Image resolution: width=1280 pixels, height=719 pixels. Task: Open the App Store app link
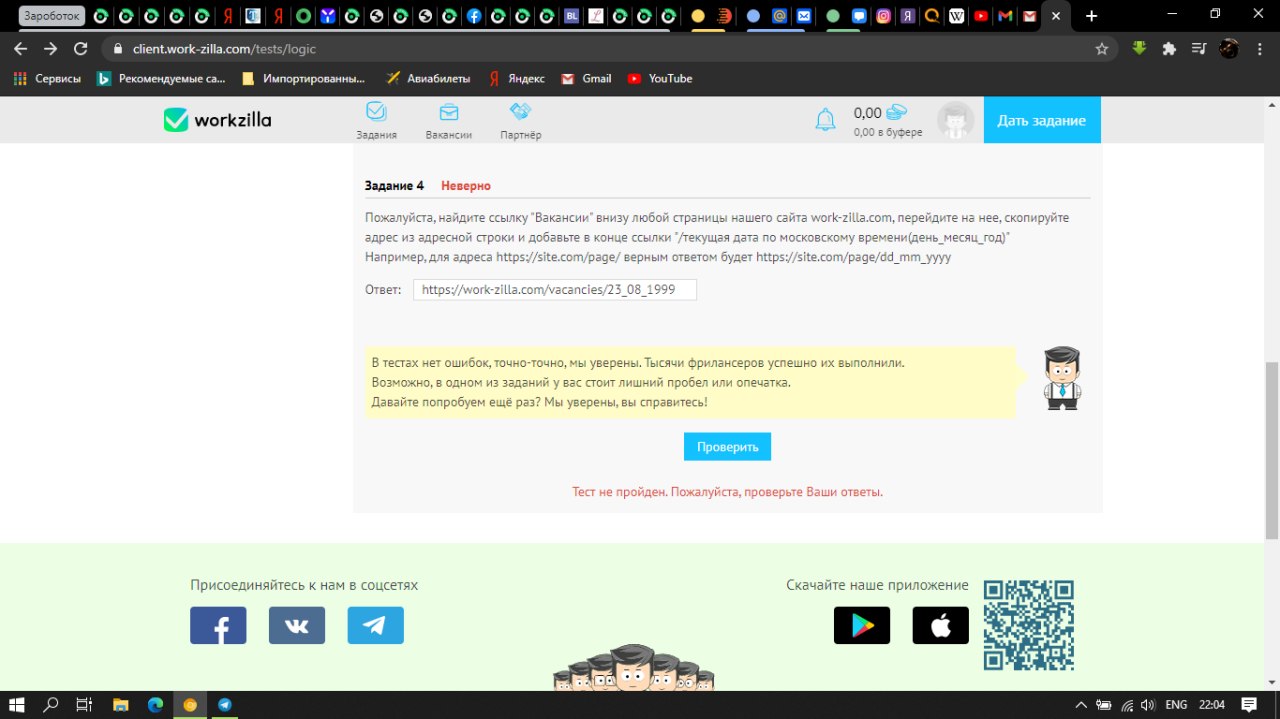tap(941, 625)
